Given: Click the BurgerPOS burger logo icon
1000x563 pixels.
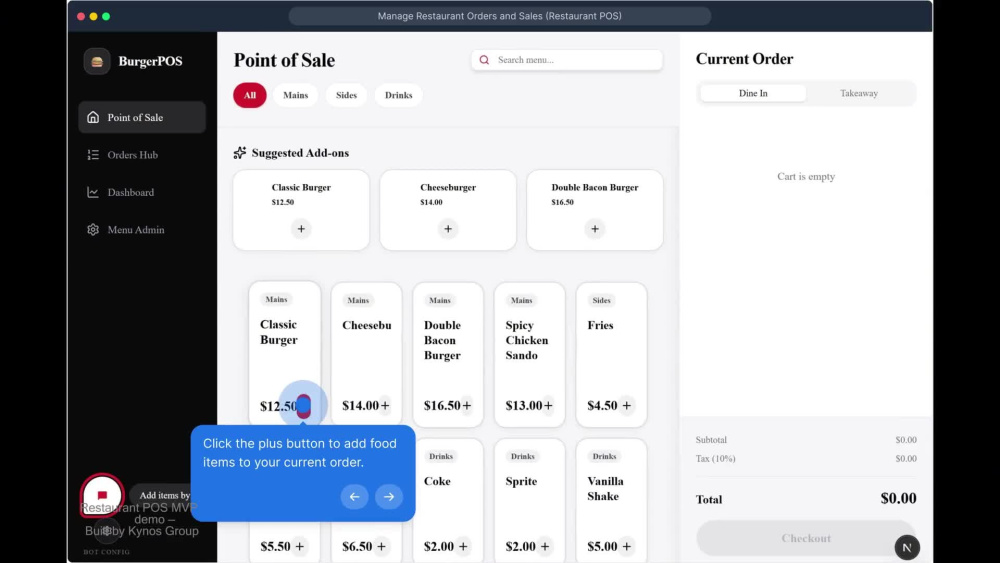Looking at the screenshot, I should click(97, 61).
